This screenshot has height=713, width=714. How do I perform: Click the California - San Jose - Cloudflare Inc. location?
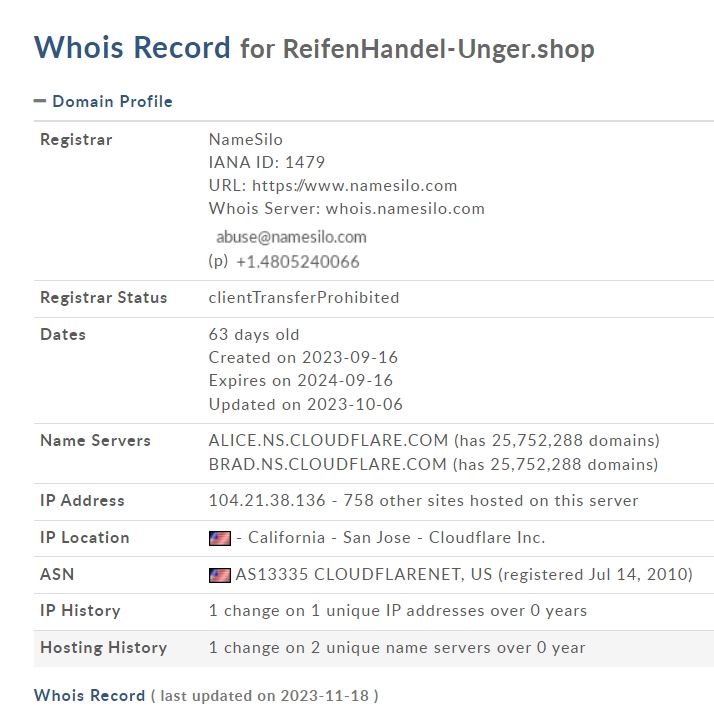[x=396, y=538]
